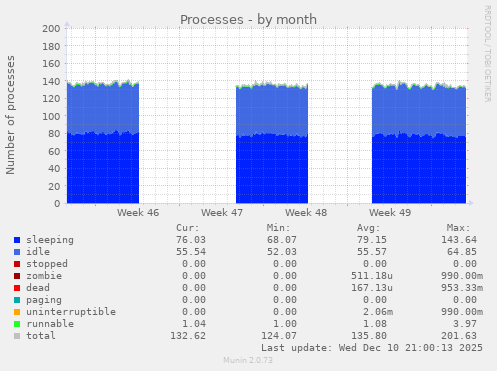Click the chart title 'Processes - by month'
Image resolution: width=497 pixels, height=371 pixels.
click(248, 20)
